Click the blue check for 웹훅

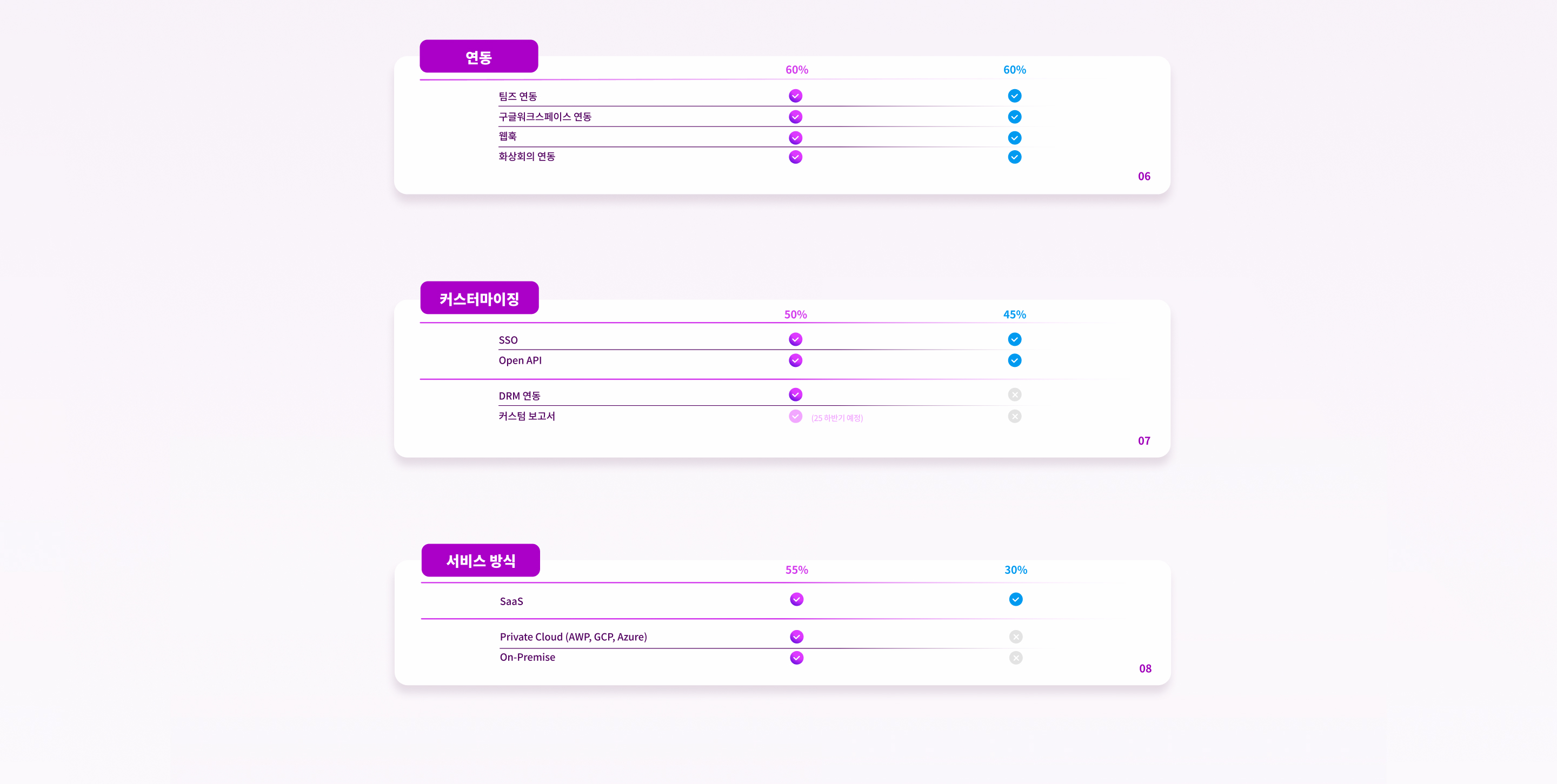(x=1014, y=138)
